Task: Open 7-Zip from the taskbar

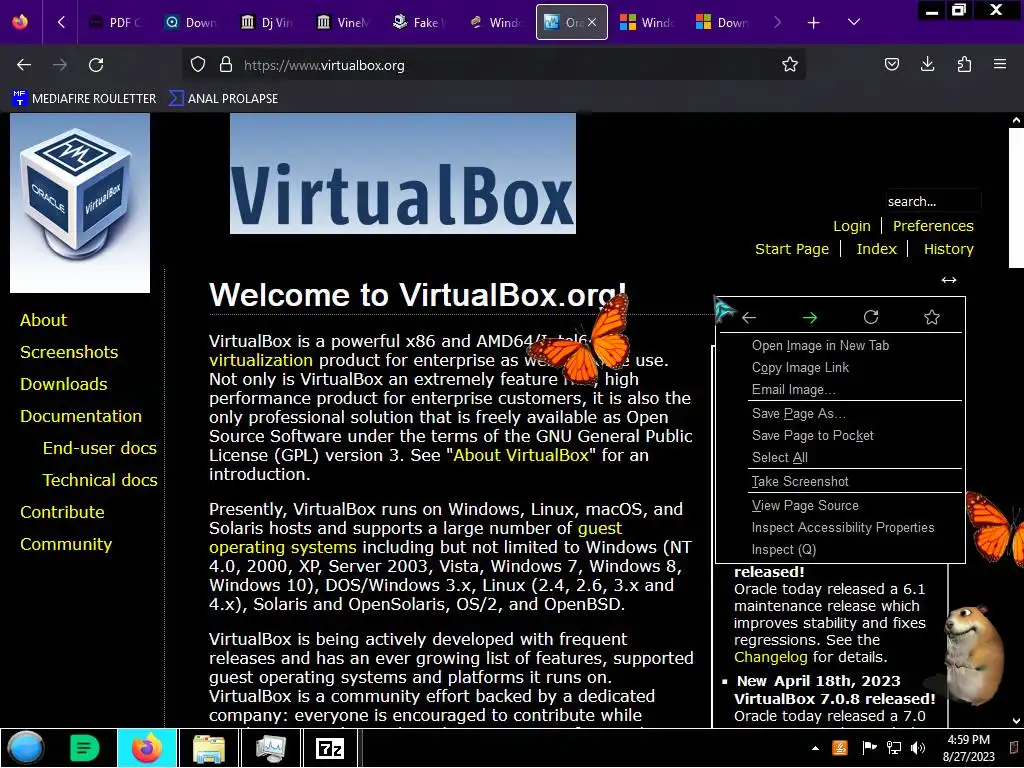Action: 330,748
